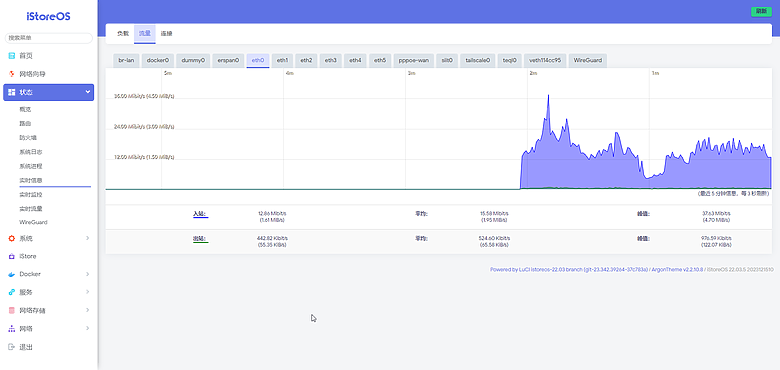Image resolution: width=780 pixels, height=370 pixels.
Task: Click the 入站 inbound legend label
Action: [x=200, y=214]
